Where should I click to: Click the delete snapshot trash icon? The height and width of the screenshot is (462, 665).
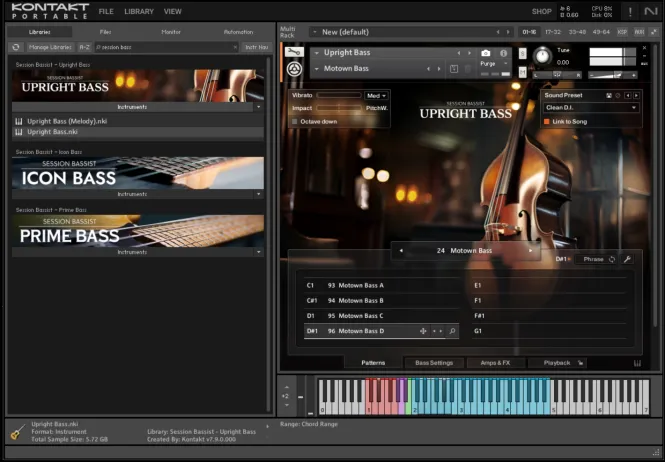(467, 69)
